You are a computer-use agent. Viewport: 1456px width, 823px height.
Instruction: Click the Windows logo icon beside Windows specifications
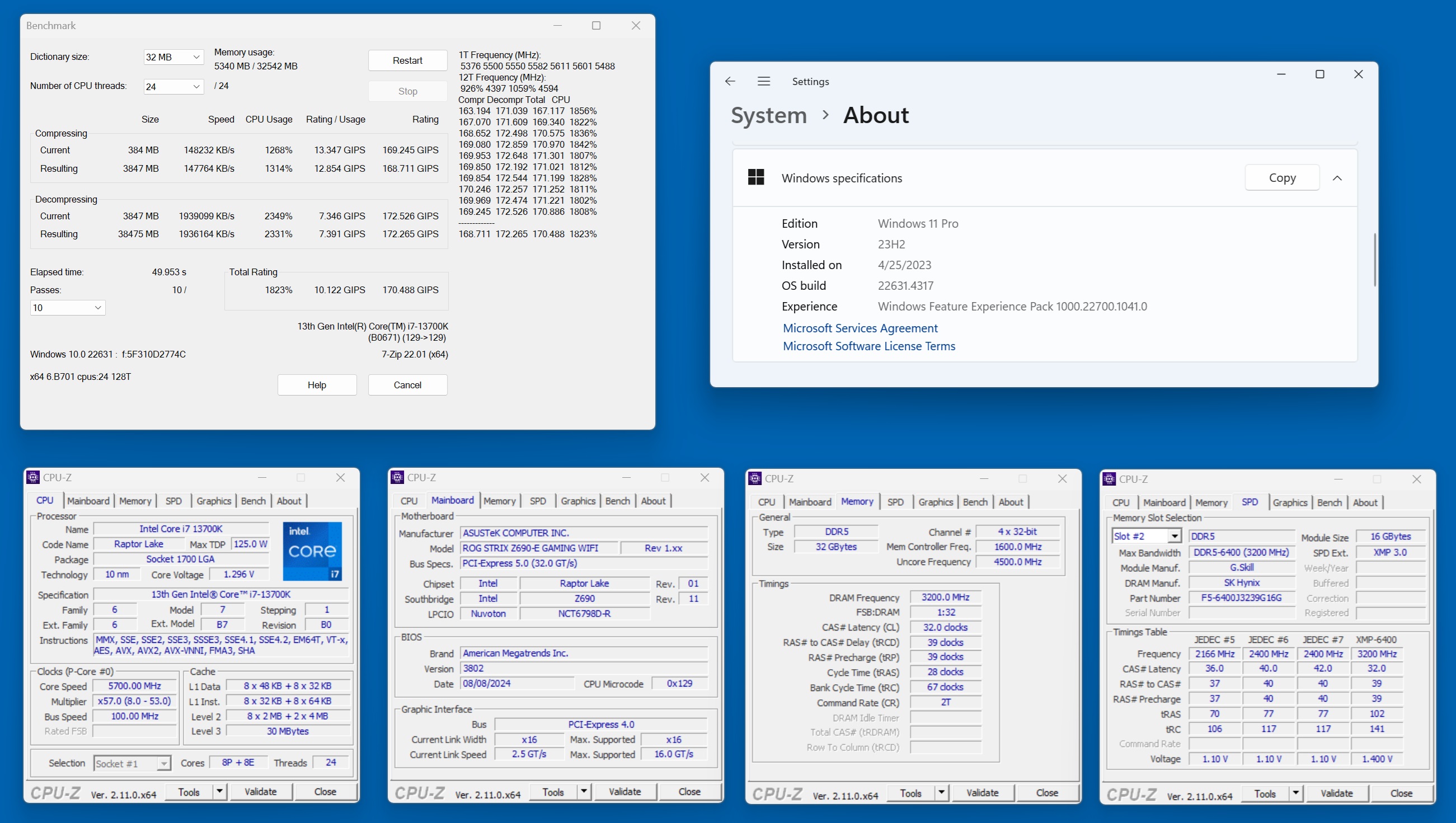pyautogui.click(x=755, y=177)
